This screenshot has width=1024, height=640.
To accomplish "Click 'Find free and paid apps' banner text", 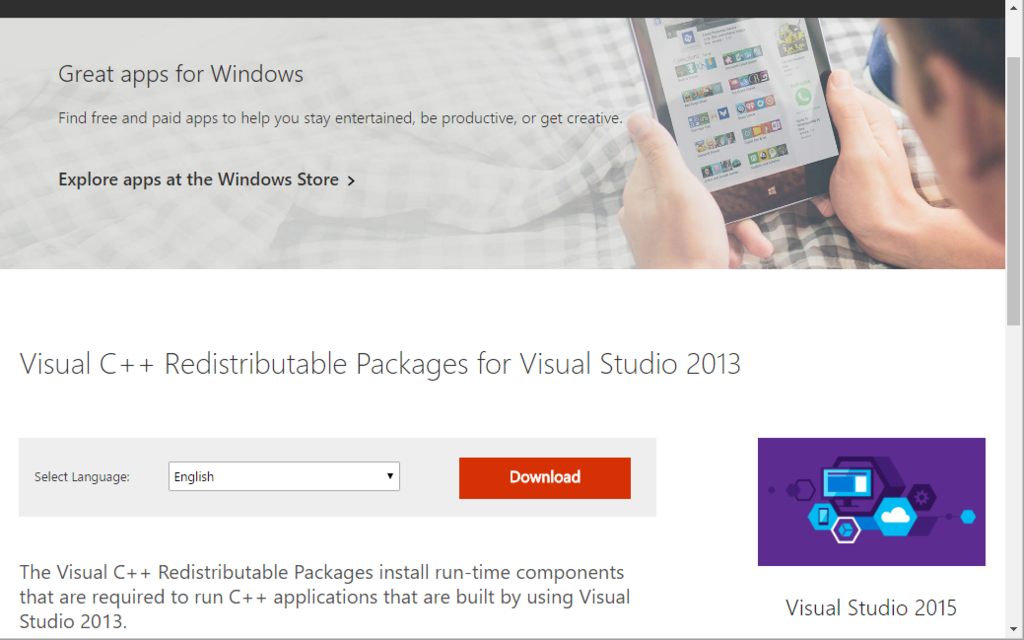I will 340,118.
